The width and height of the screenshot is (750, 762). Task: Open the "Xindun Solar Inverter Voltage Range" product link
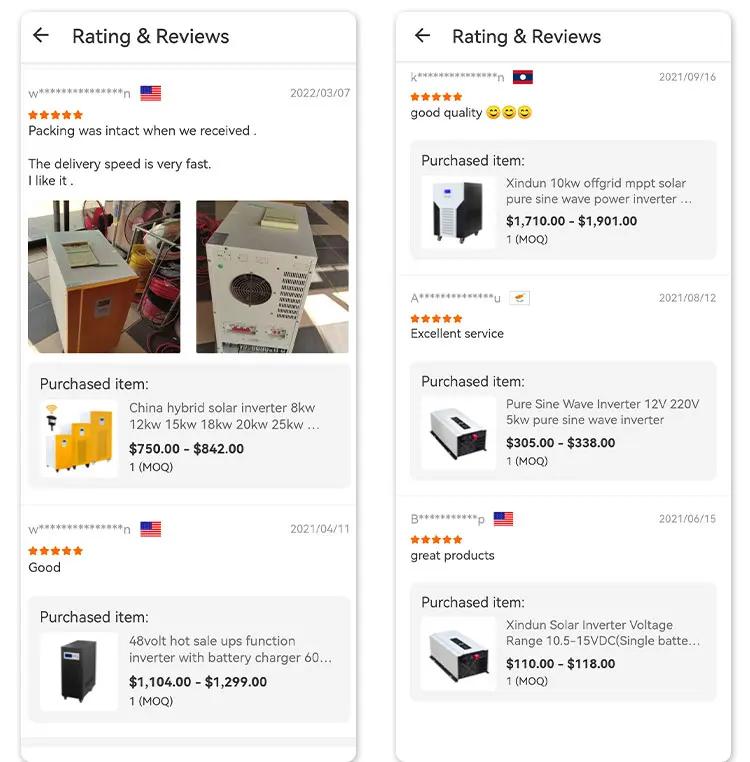coord(603,632)
